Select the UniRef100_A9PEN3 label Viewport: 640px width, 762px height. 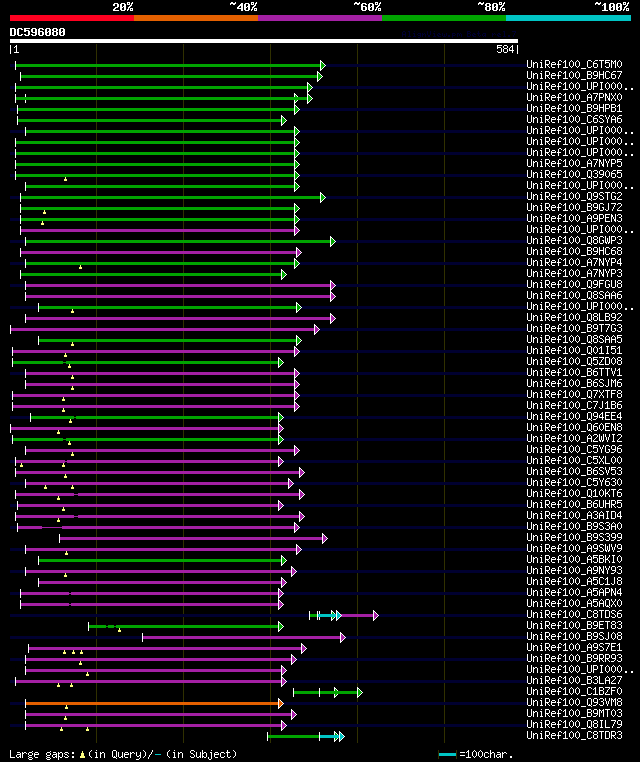574,218
